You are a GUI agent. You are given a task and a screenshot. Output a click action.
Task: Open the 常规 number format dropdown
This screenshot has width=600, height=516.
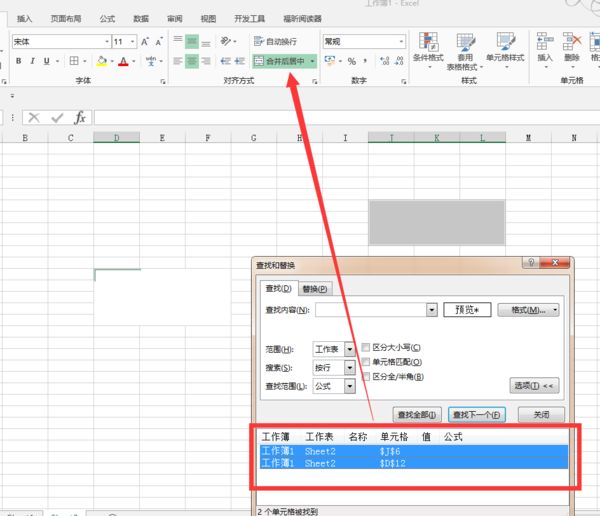click(x=401, y=41)
